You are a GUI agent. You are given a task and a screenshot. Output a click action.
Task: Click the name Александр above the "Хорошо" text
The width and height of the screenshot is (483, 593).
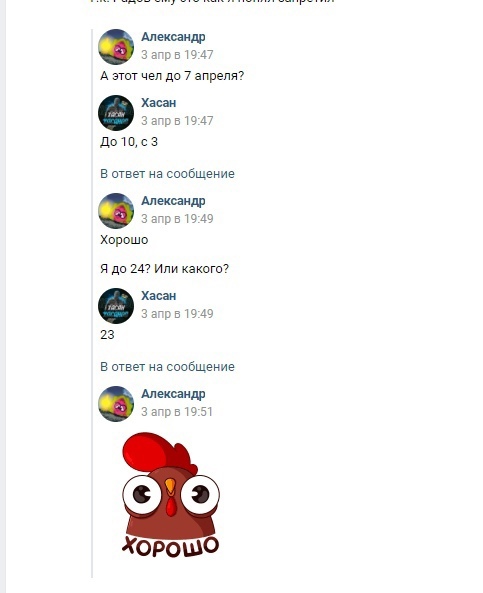[173, 201]
